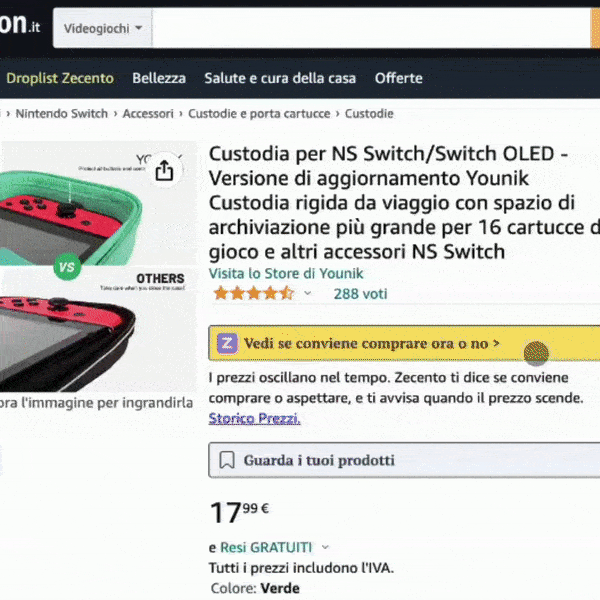Click the Guarda i tuoi prodotti button
This screenshot has width=600, height=600.
point(404,460)
